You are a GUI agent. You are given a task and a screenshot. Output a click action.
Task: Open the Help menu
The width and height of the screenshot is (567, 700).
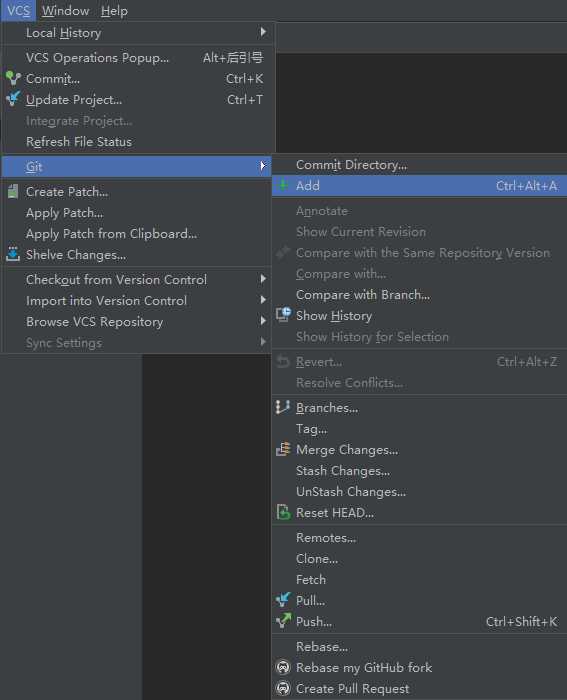pos(114,11)
